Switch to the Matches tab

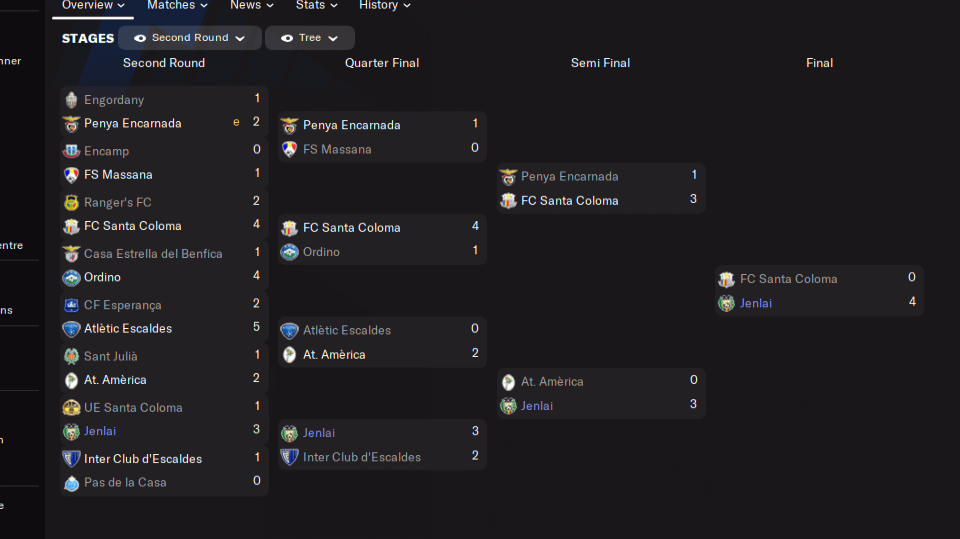point(177,6)
